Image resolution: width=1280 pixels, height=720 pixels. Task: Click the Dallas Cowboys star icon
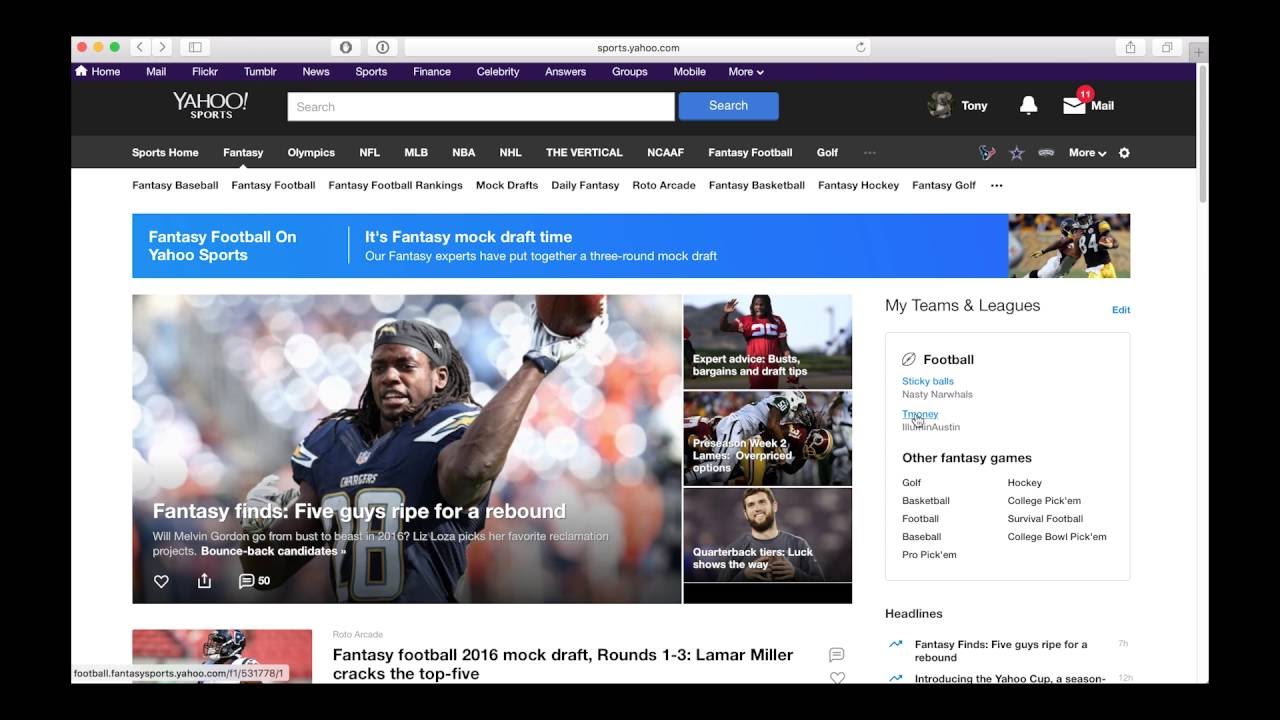pos(1017,153)
